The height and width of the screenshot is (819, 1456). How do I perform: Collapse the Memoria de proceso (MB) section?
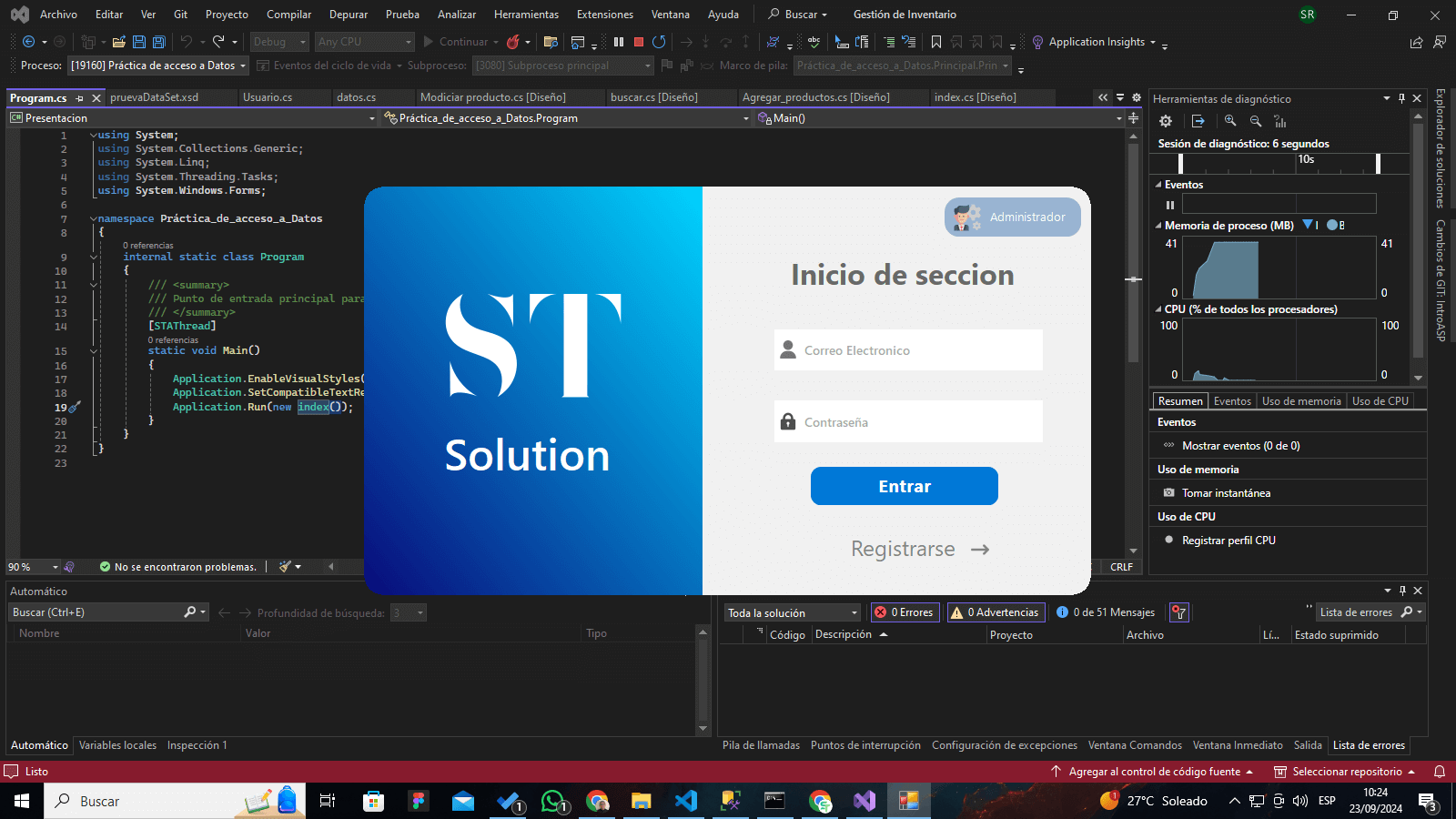(1158, 226)
